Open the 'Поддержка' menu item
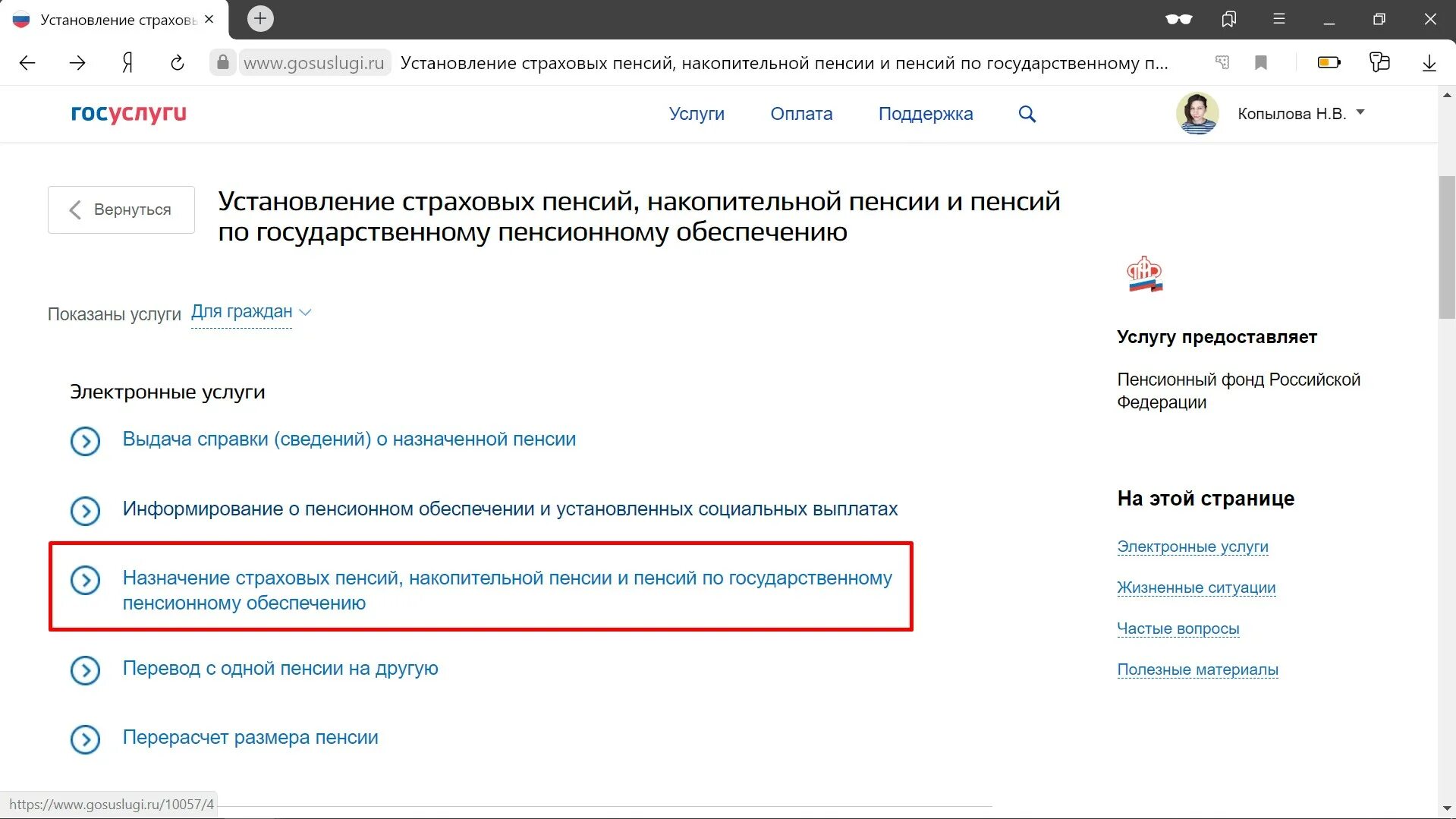The image size is (1456, 819). [x=926, y=114]
